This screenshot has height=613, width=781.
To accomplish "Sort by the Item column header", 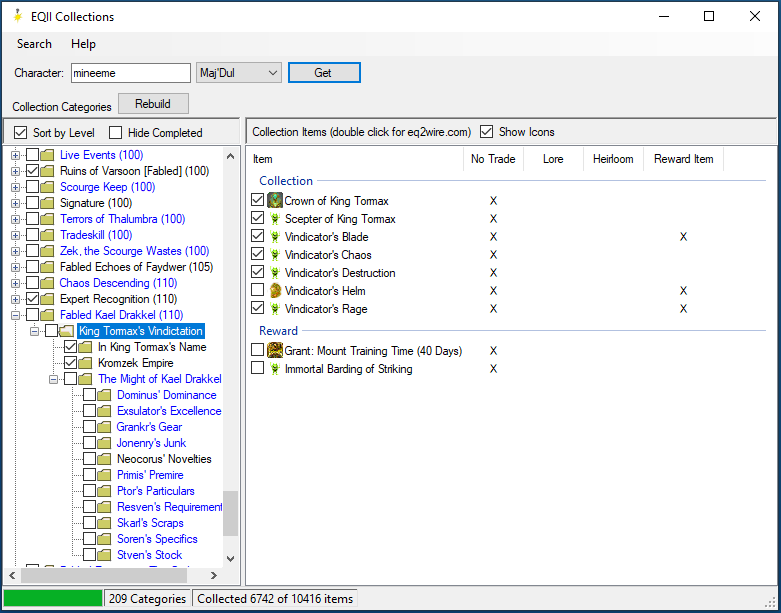I will pos(356,159).
